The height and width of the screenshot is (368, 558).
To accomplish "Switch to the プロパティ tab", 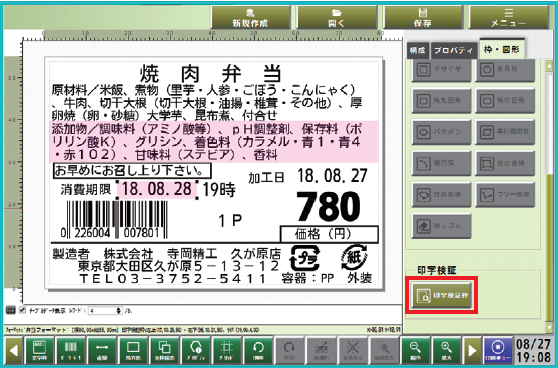I will coord(453,50).
